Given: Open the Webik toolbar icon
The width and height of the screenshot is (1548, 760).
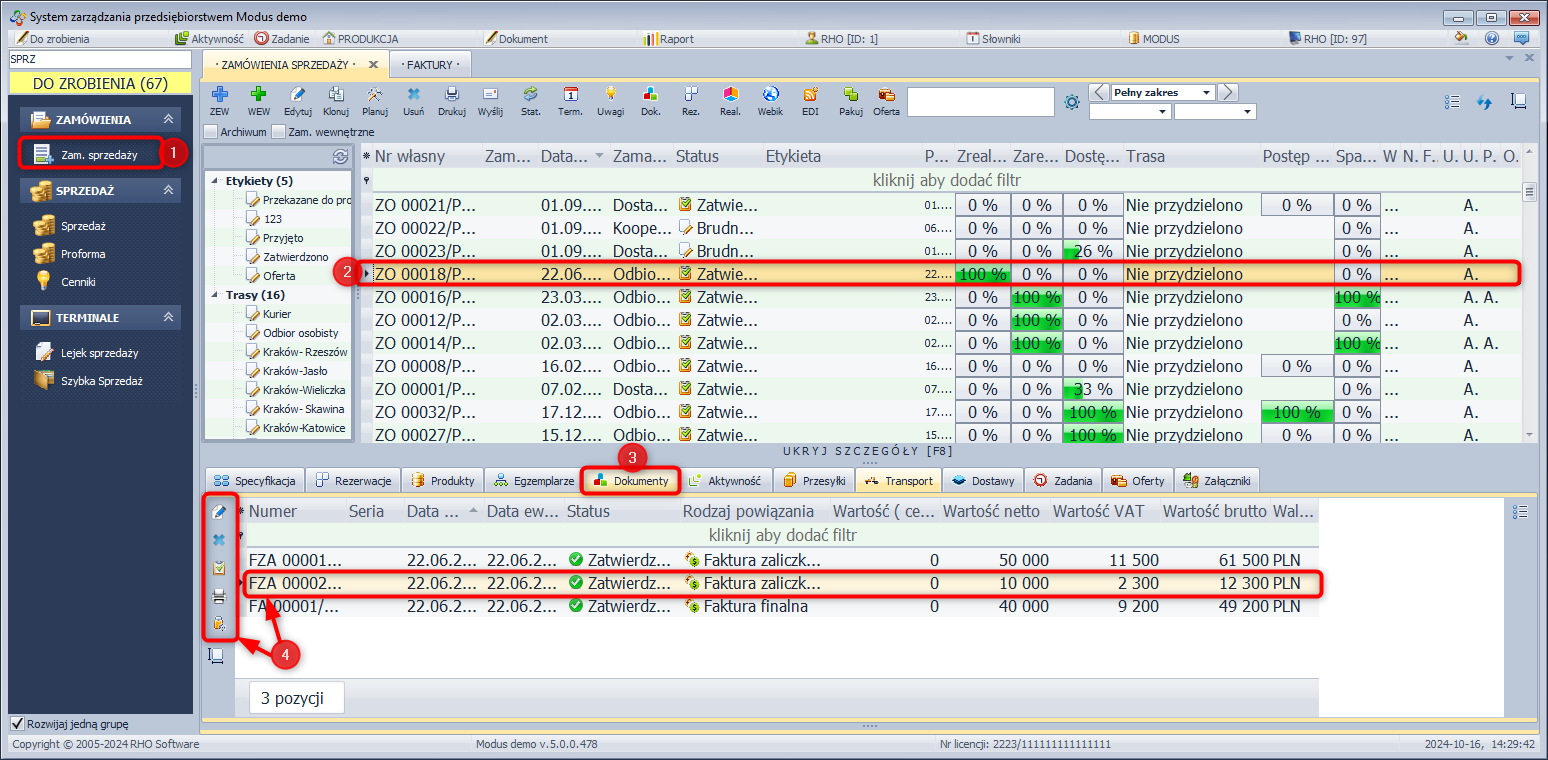Looking at the screenshot, I should click(770, 94).
